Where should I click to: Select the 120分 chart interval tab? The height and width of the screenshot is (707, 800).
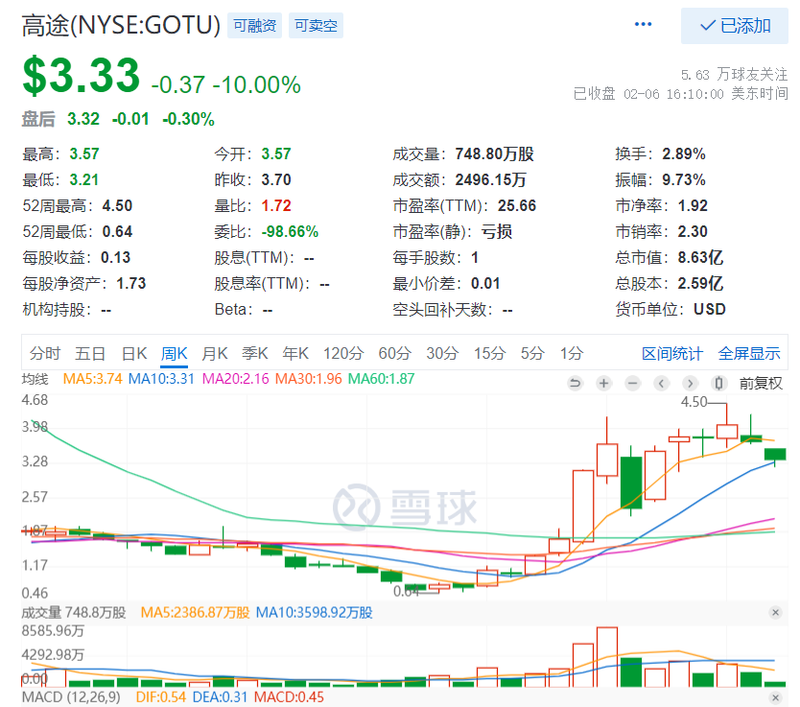click(x=343, y=353)
